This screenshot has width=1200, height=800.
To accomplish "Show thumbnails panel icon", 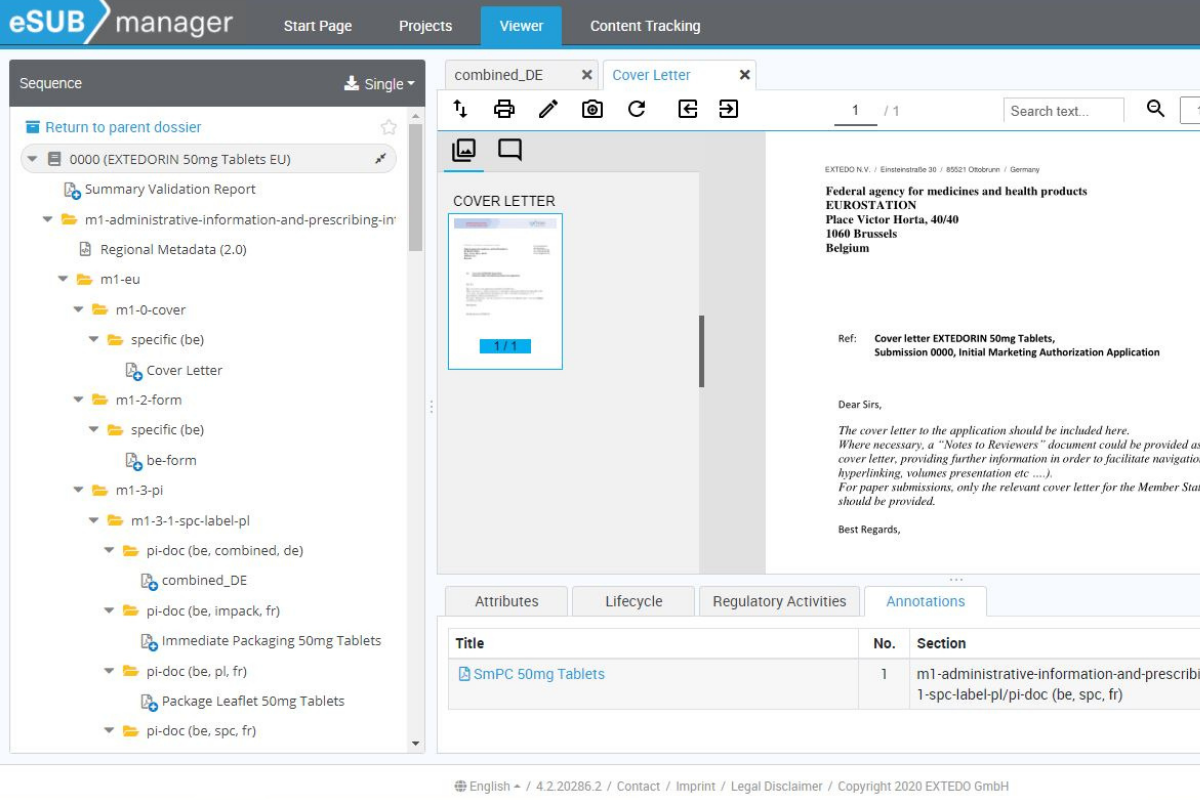I will (x=464, y=150).
